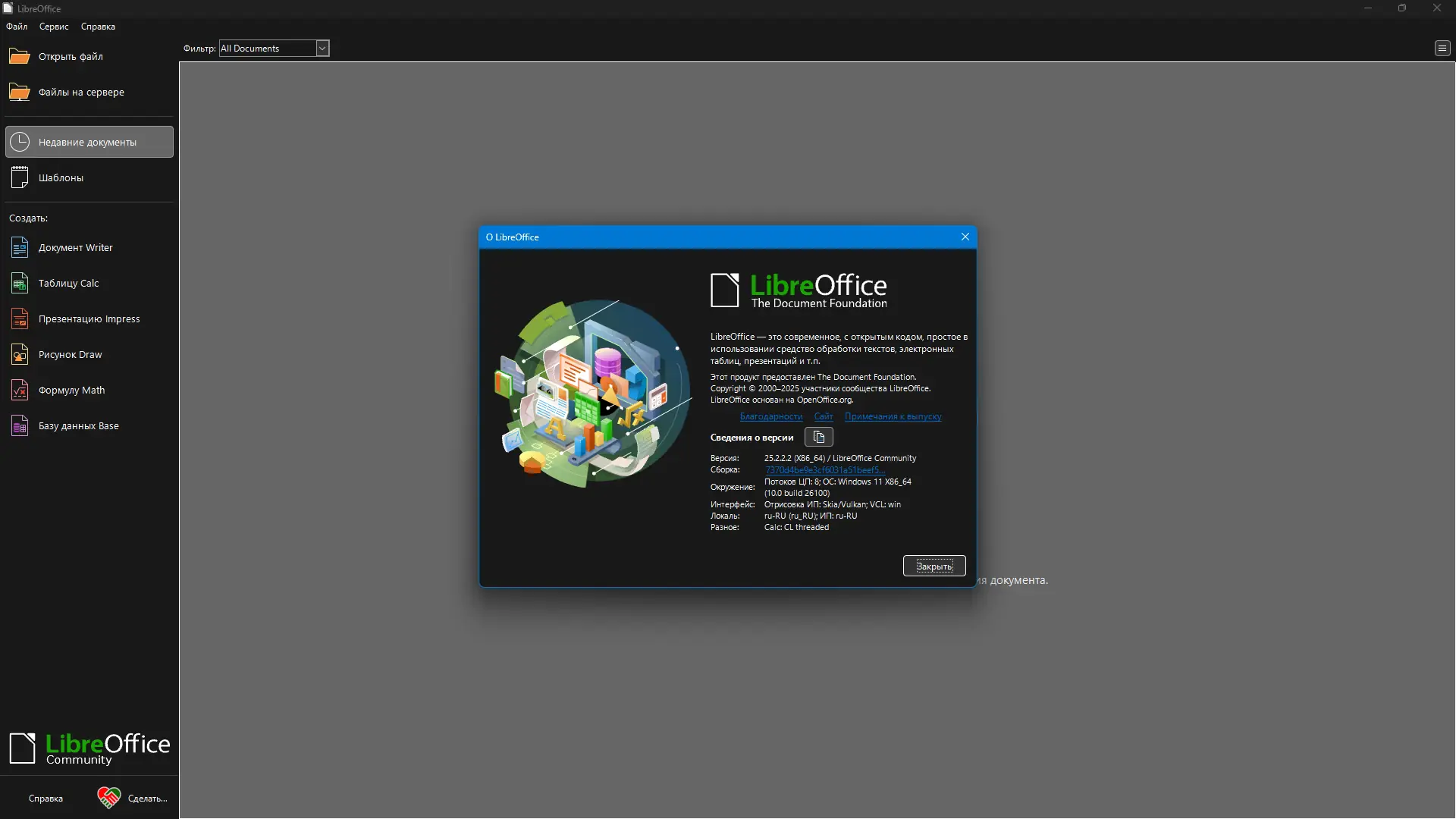Click the Impress presentation icon
1456x819 pixels.
click(x=20, y=319)
